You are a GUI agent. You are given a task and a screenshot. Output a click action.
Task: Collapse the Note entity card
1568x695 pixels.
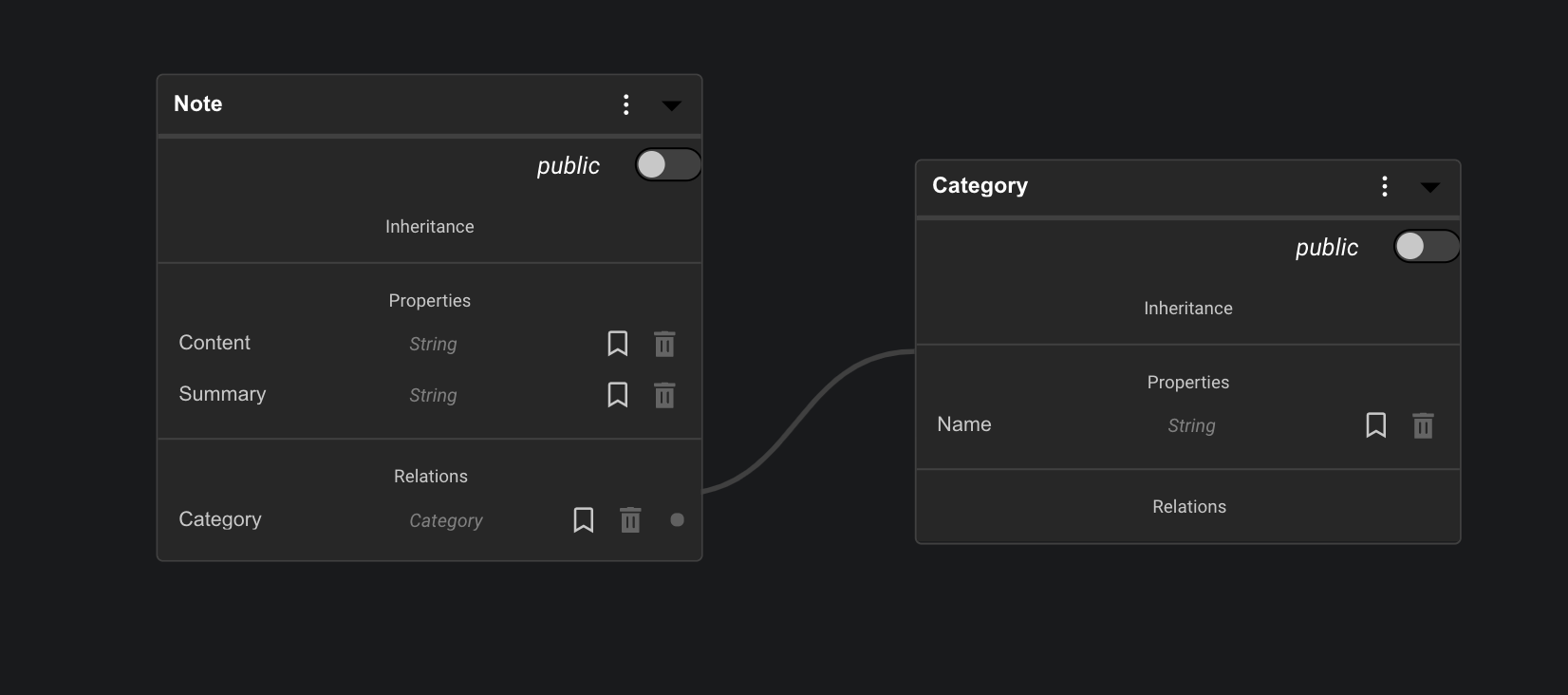(671, 105)
